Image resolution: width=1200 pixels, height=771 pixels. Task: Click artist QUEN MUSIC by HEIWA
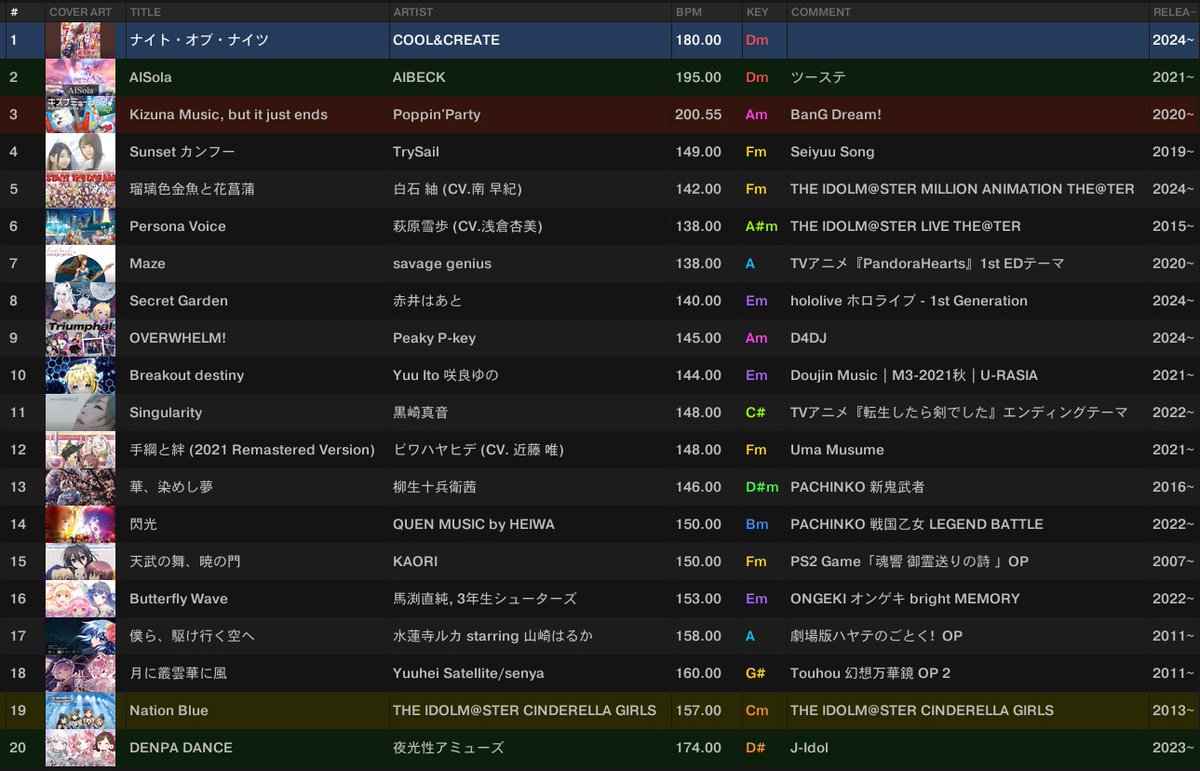pos(473,524)
